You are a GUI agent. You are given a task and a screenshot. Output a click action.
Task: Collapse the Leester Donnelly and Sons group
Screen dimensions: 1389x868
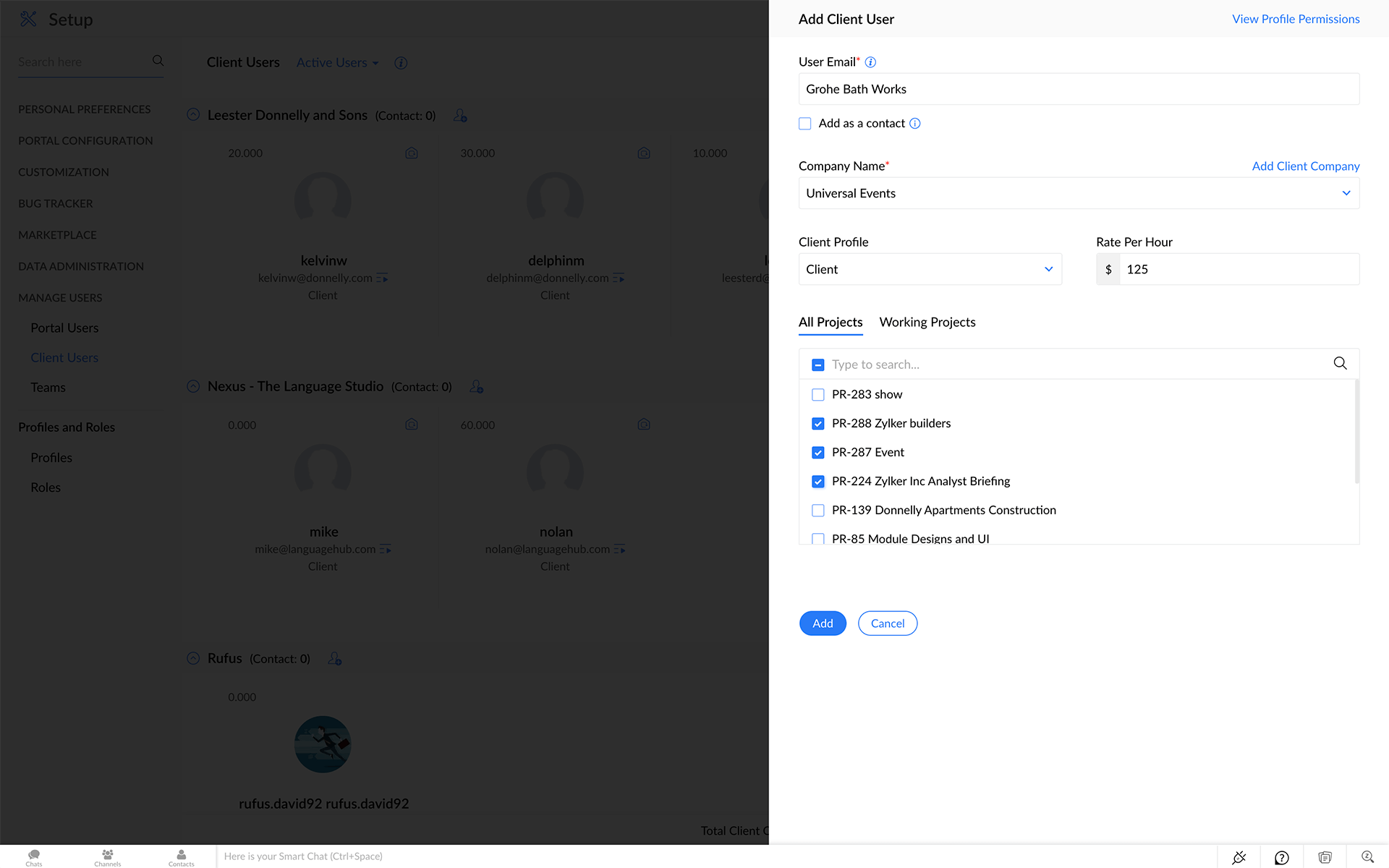[193, 114]
